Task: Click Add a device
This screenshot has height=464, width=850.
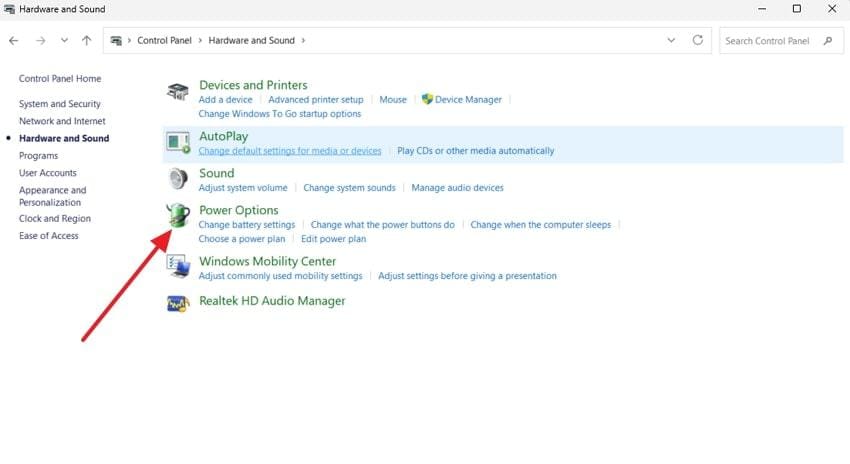Action: tap(226, 100)
